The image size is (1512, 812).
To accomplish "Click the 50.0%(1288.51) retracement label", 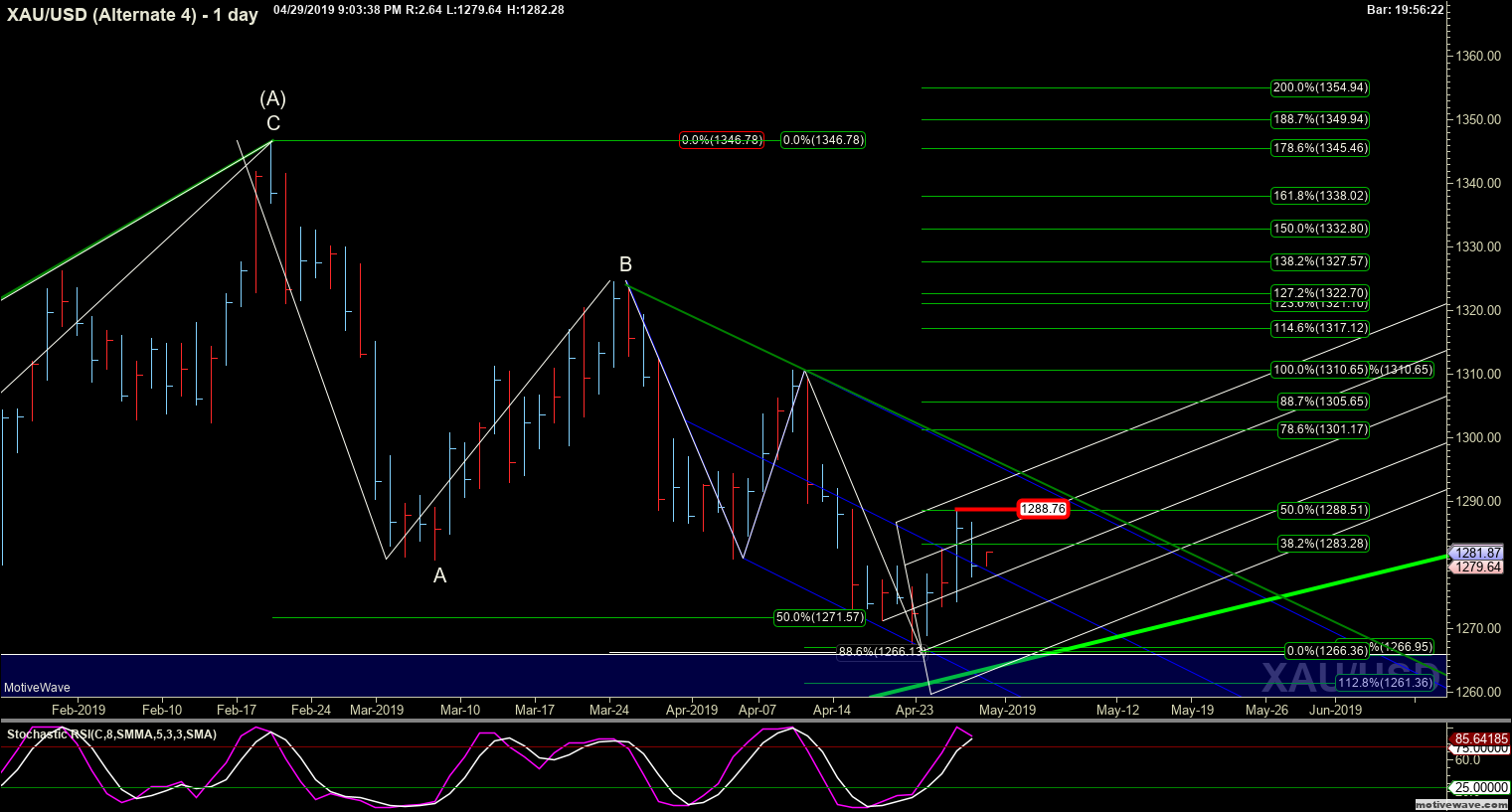I will coord(1323,510).
